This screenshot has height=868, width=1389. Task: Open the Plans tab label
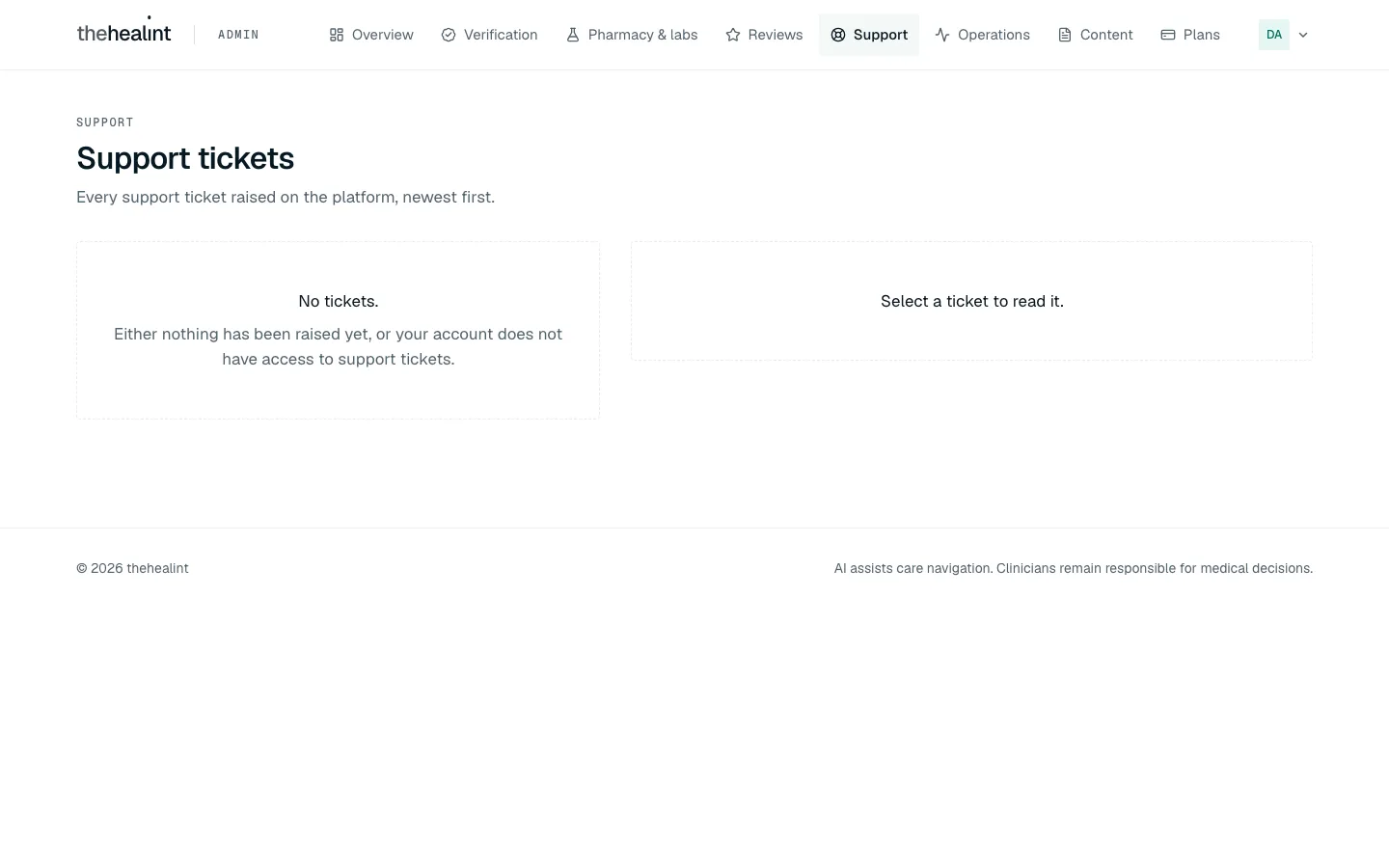[1202, 35]
